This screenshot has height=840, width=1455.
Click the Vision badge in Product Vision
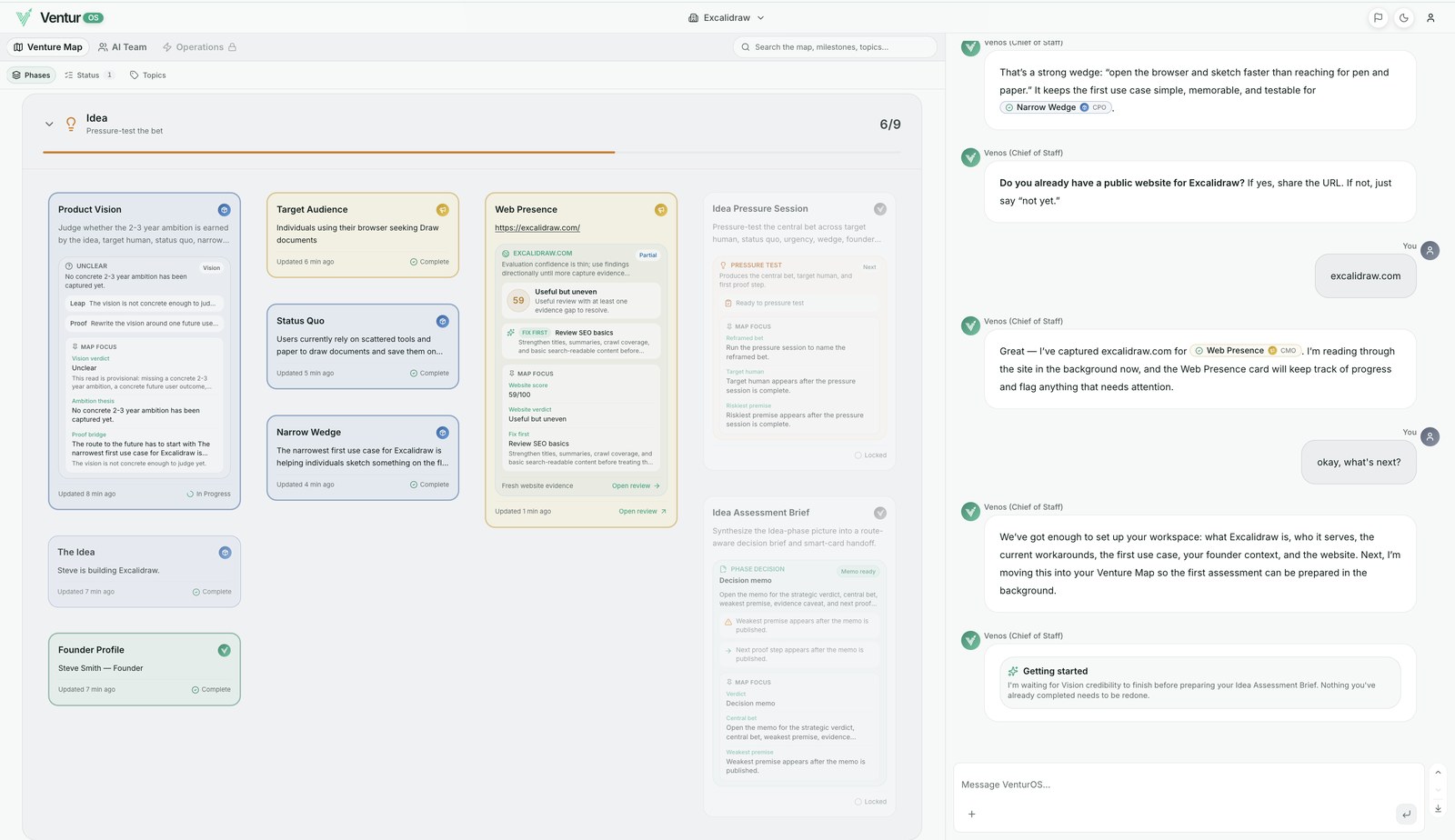pos(211,268)
